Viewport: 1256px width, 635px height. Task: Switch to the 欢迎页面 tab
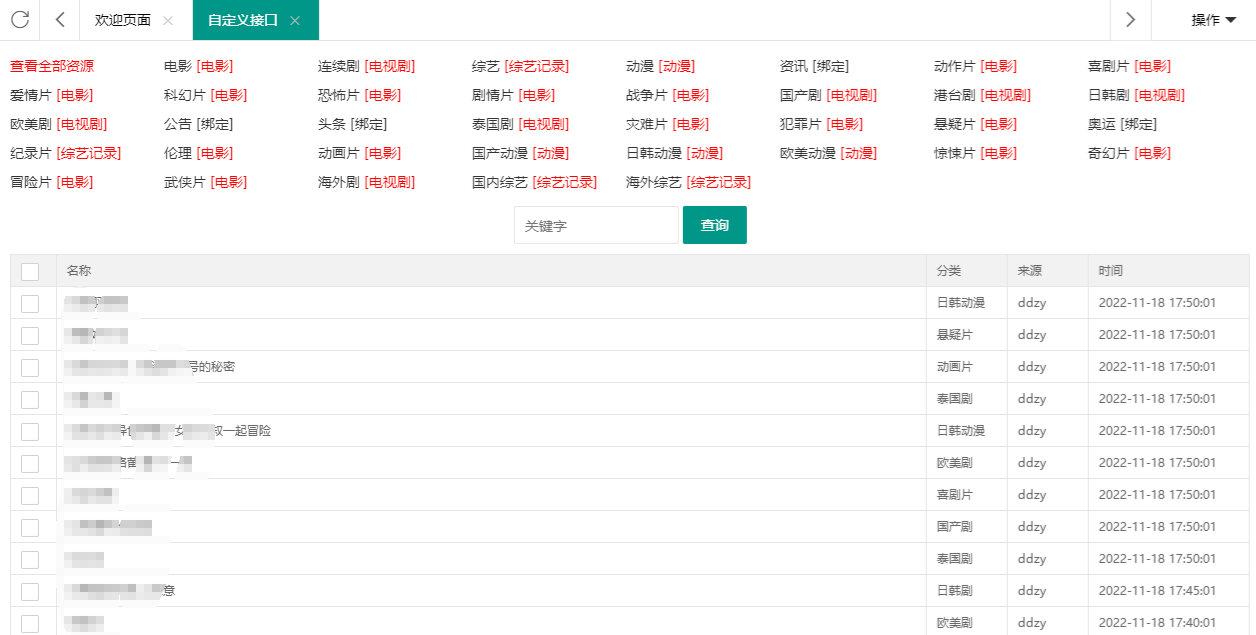[x=121, y=19]
